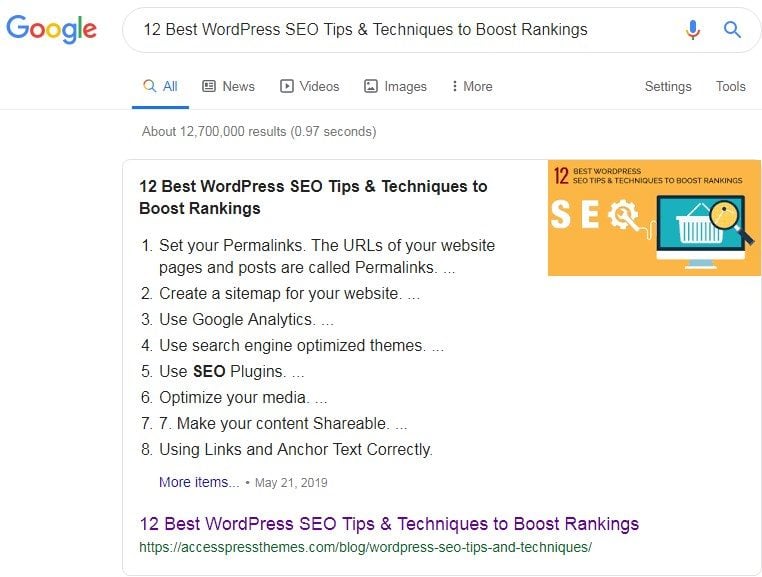Click the accesspressthemes.com green URL
Viewport: 762px width, 577px height.
(x=365, y=547)
